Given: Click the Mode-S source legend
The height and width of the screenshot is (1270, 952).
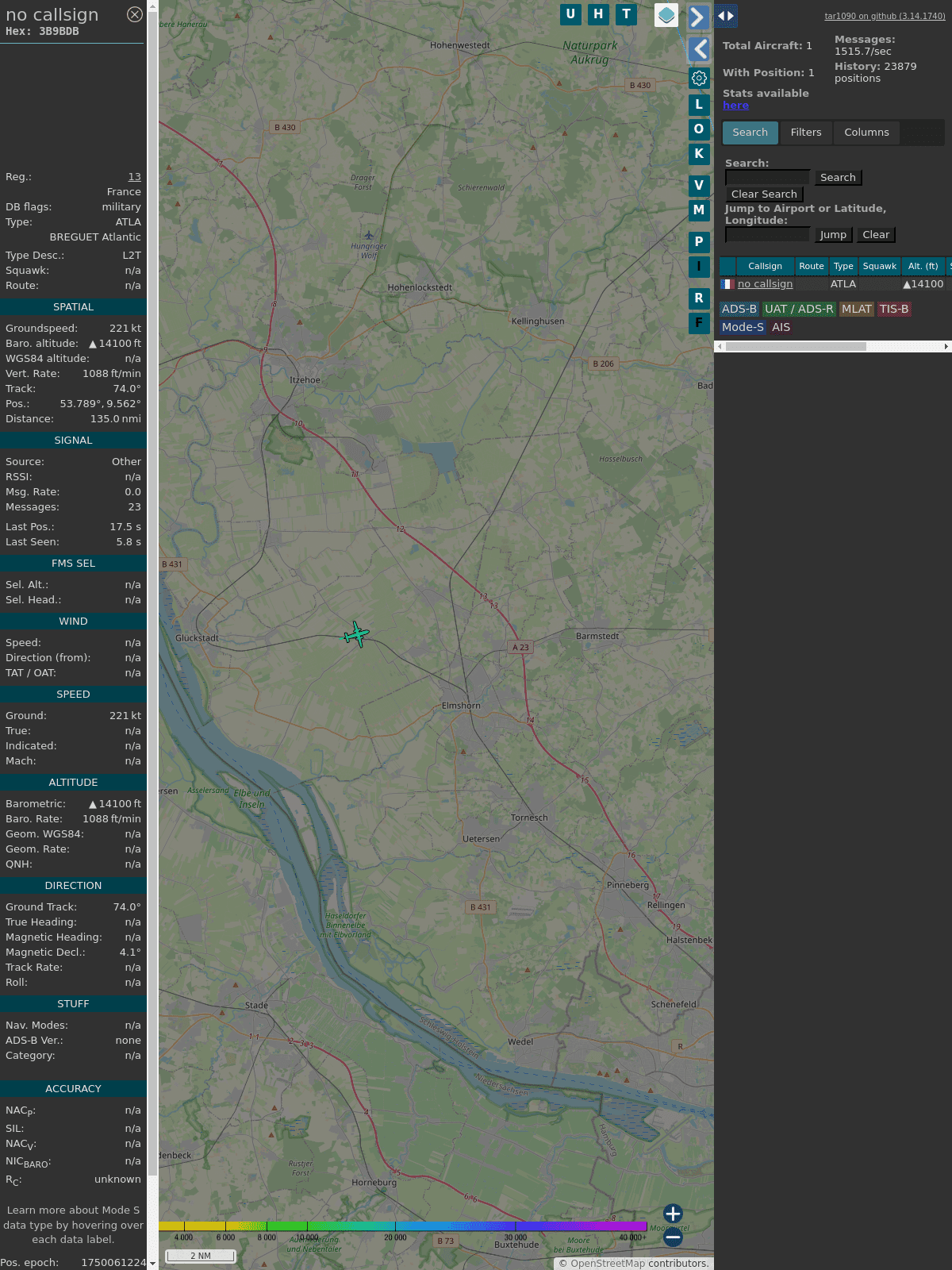Looking at the screenshot, I should [743, 327].
